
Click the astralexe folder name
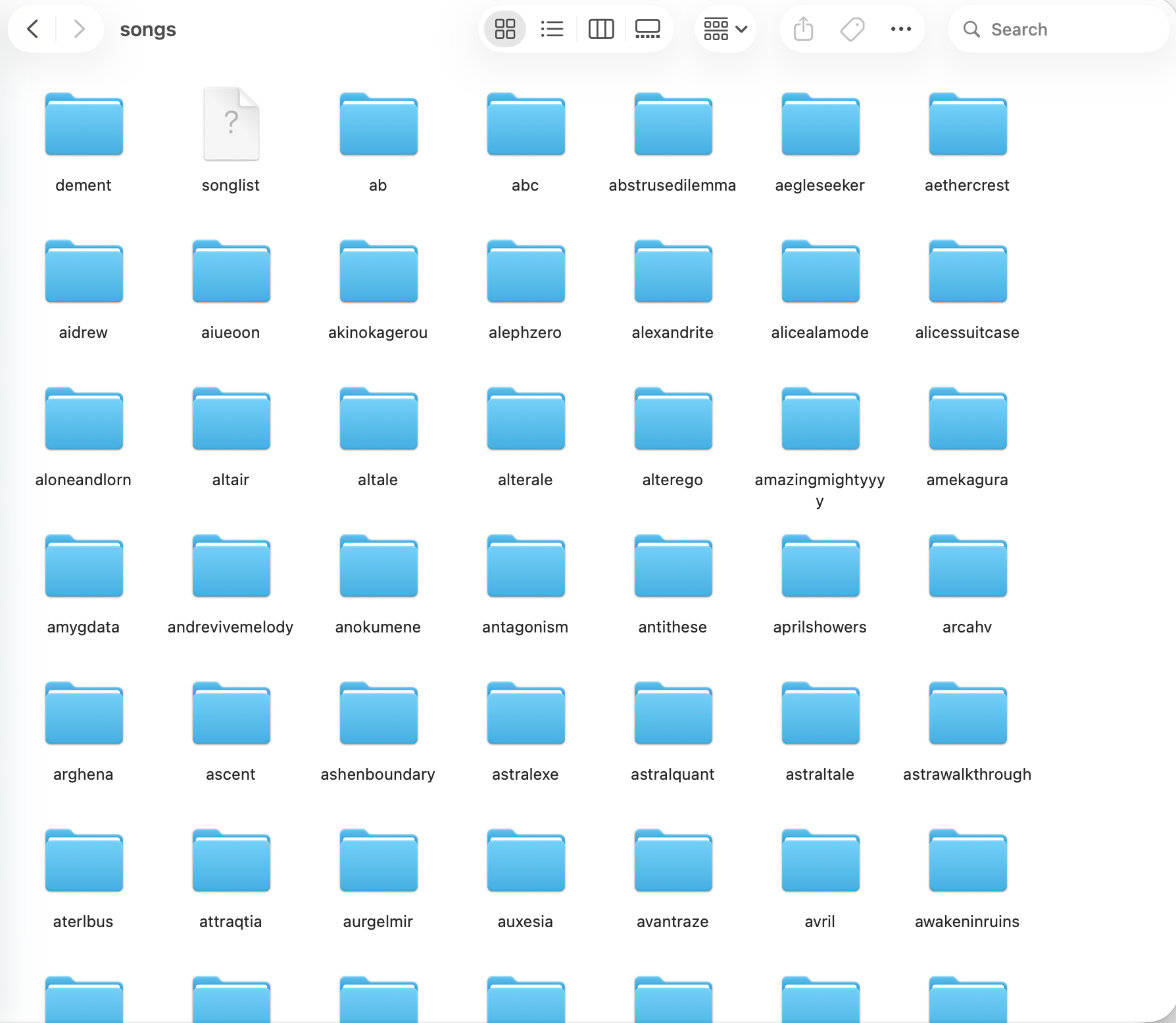coord(526,774)
